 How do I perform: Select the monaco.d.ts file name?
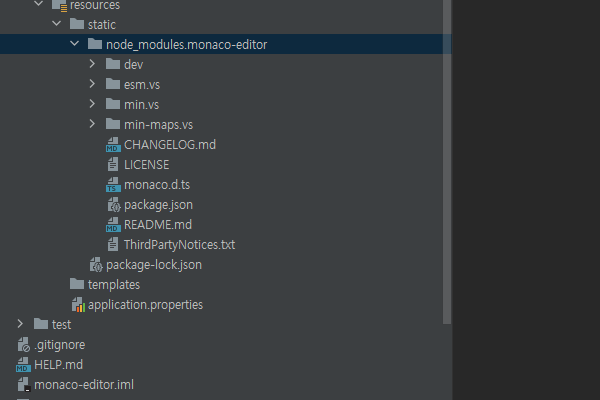click(157, 185)
